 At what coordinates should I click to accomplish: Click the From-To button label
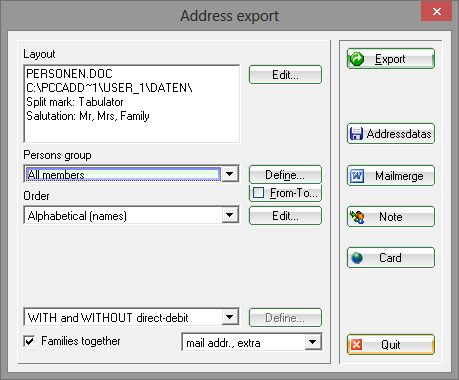(293, 193)
